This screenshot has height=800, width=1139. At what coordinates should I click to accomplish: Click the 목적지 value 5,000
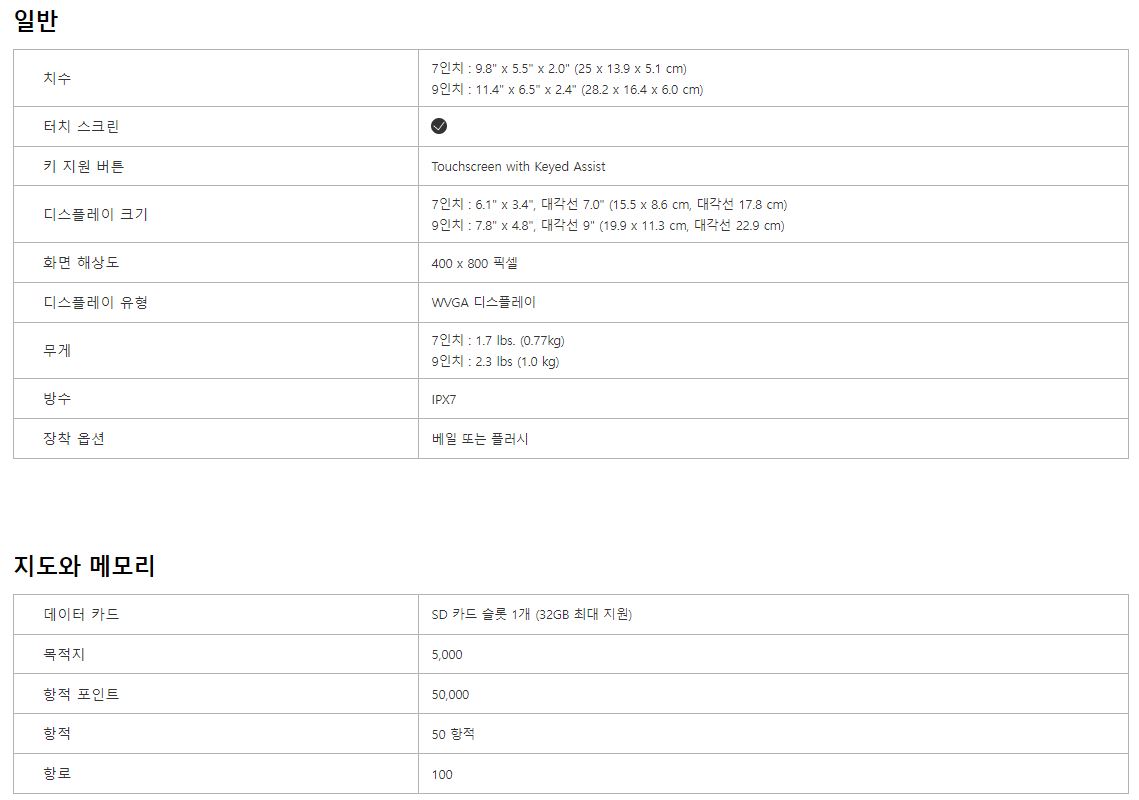pyautogui.click(x=447, y=654)
